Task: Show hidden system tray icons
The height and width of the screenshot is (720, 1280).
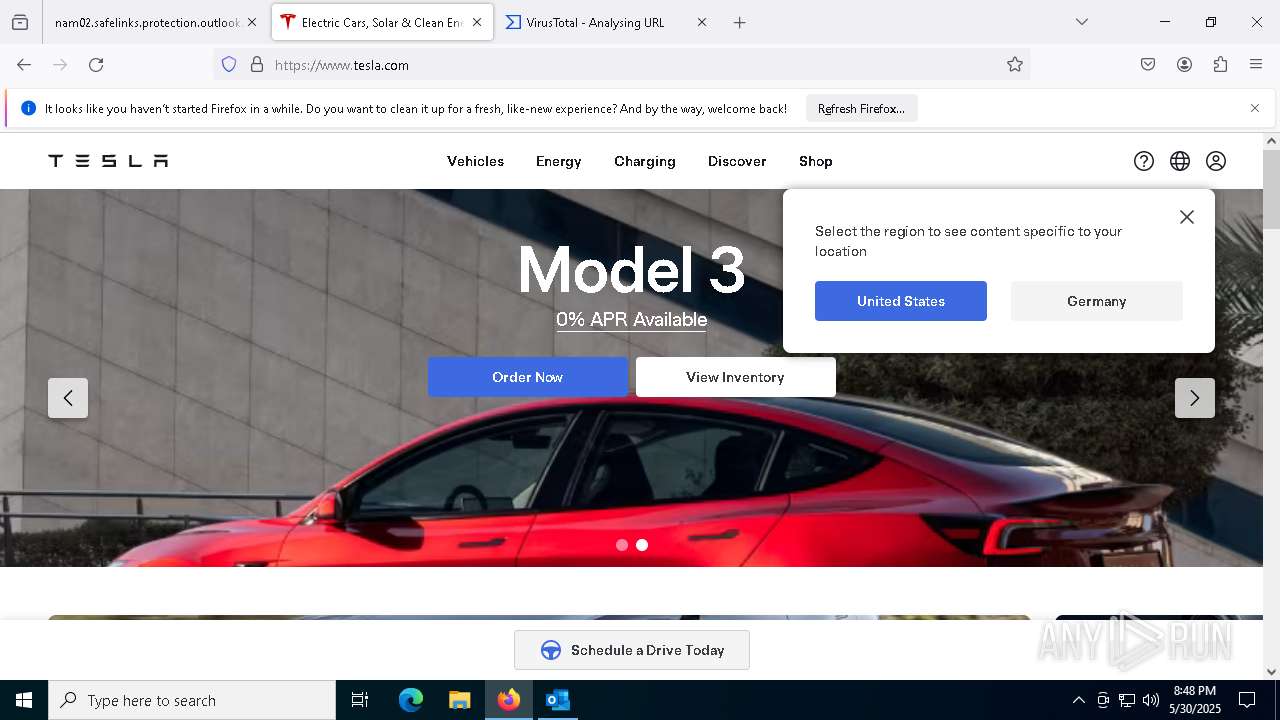Action: click(1078, 700)
